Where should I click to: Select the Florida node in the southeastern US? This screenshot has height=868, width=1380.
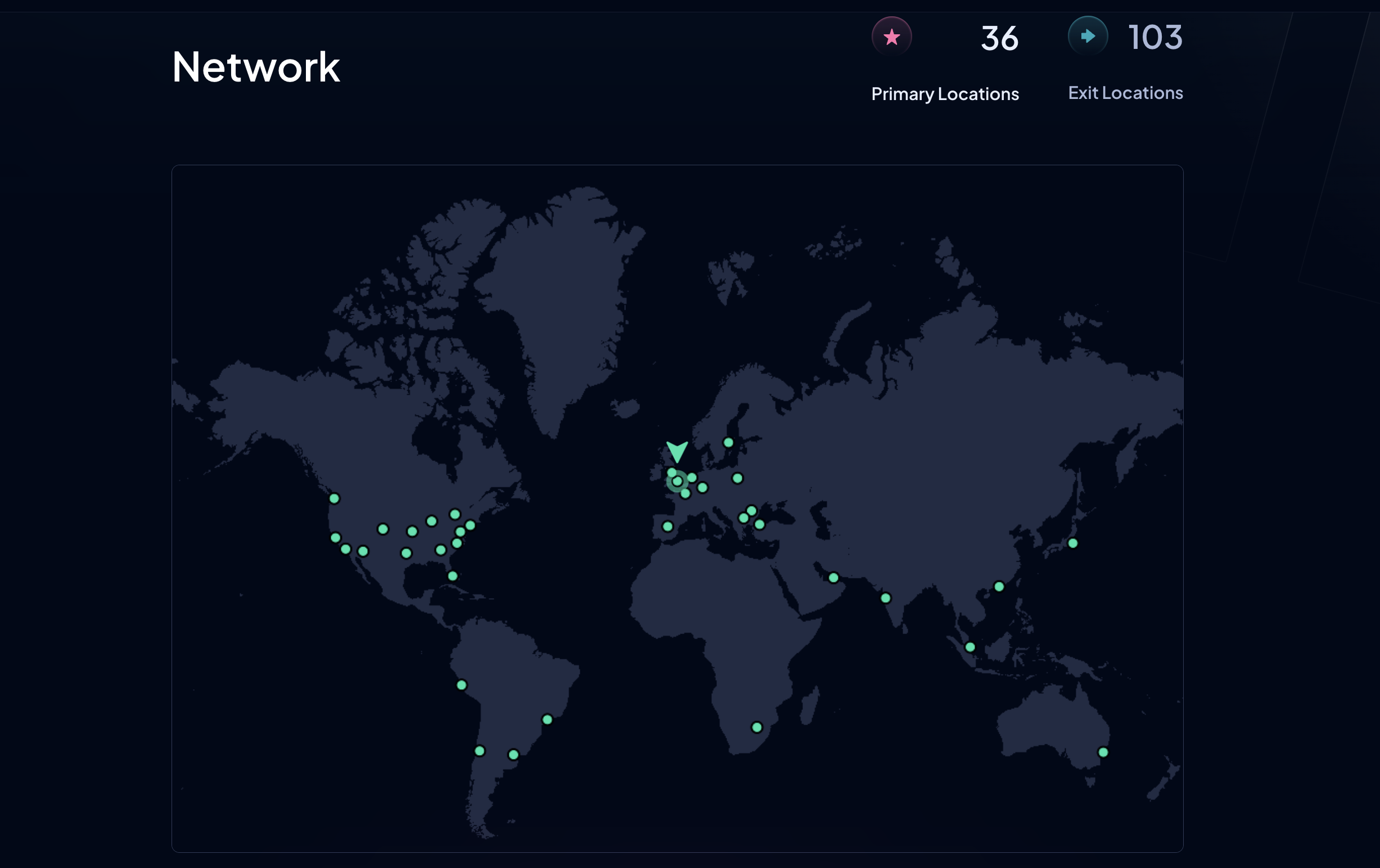(452, 576)
